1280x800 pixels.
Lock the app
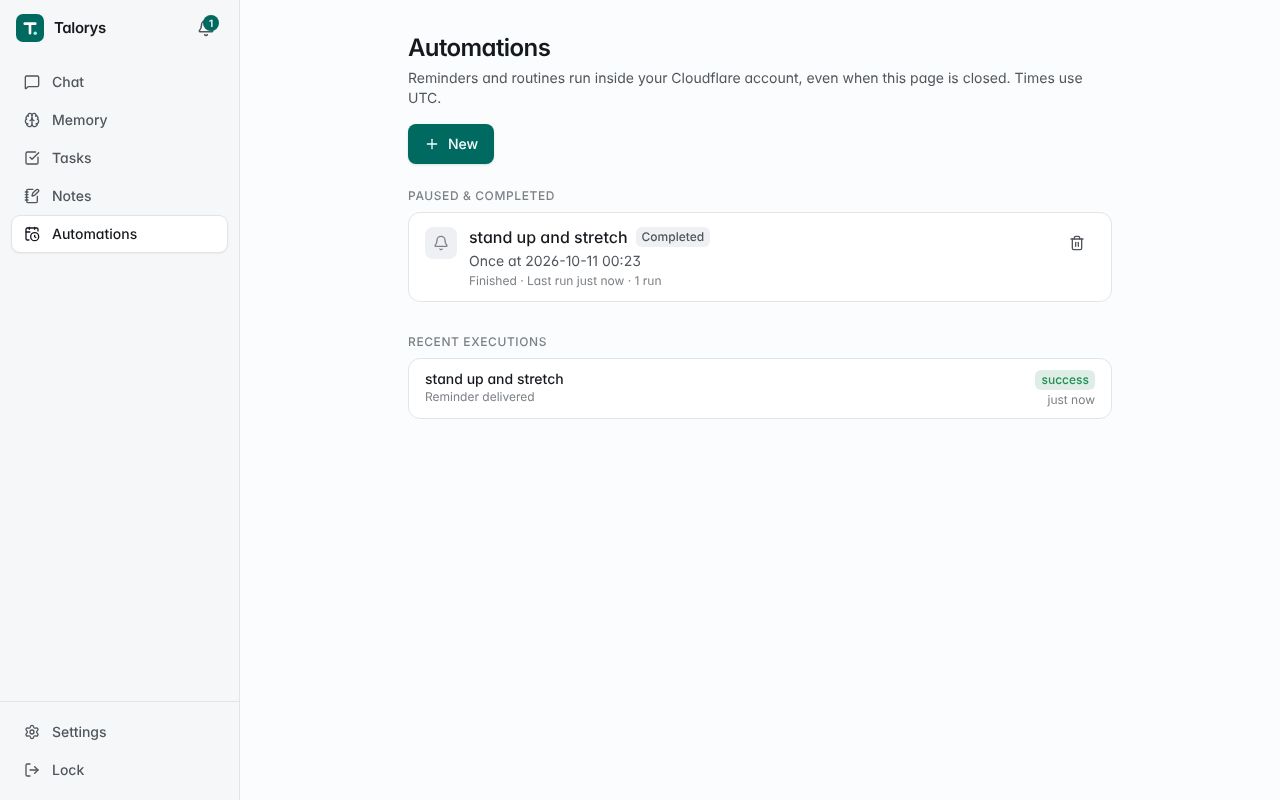click(x=119, y=770)
